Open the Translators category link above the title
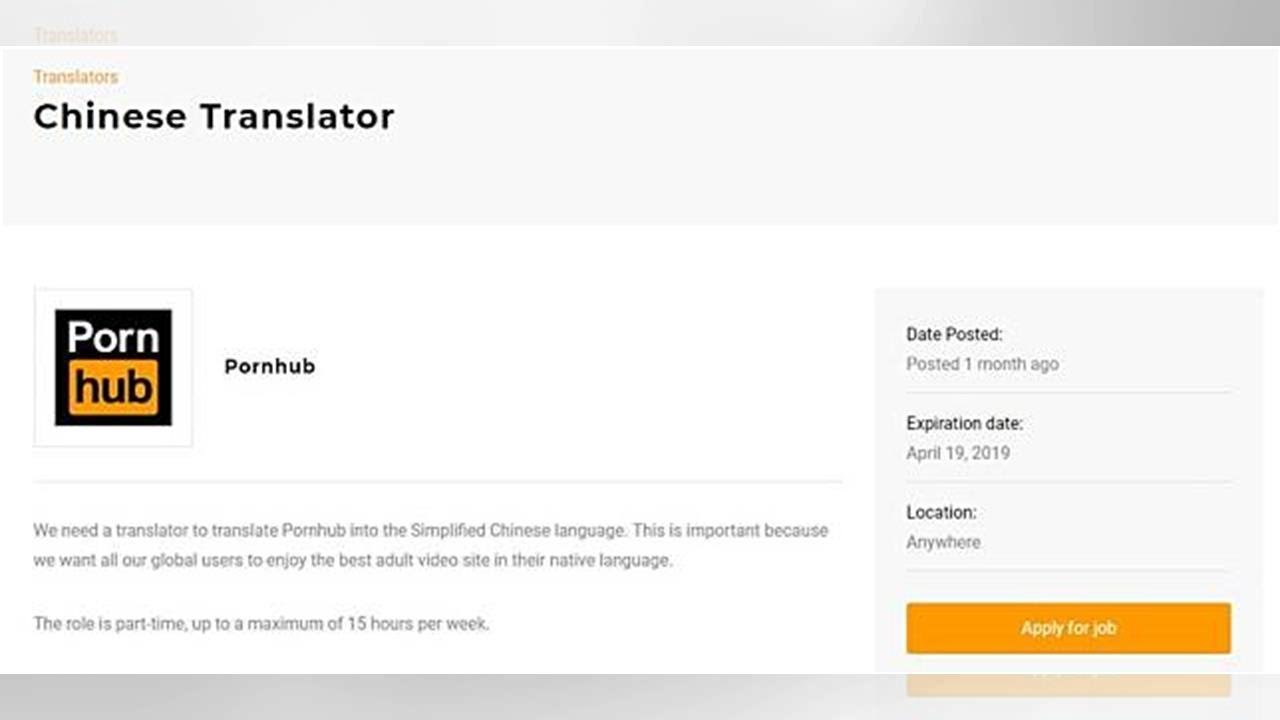Viewport: 1280px width, 720px height. tap(75, 77)
